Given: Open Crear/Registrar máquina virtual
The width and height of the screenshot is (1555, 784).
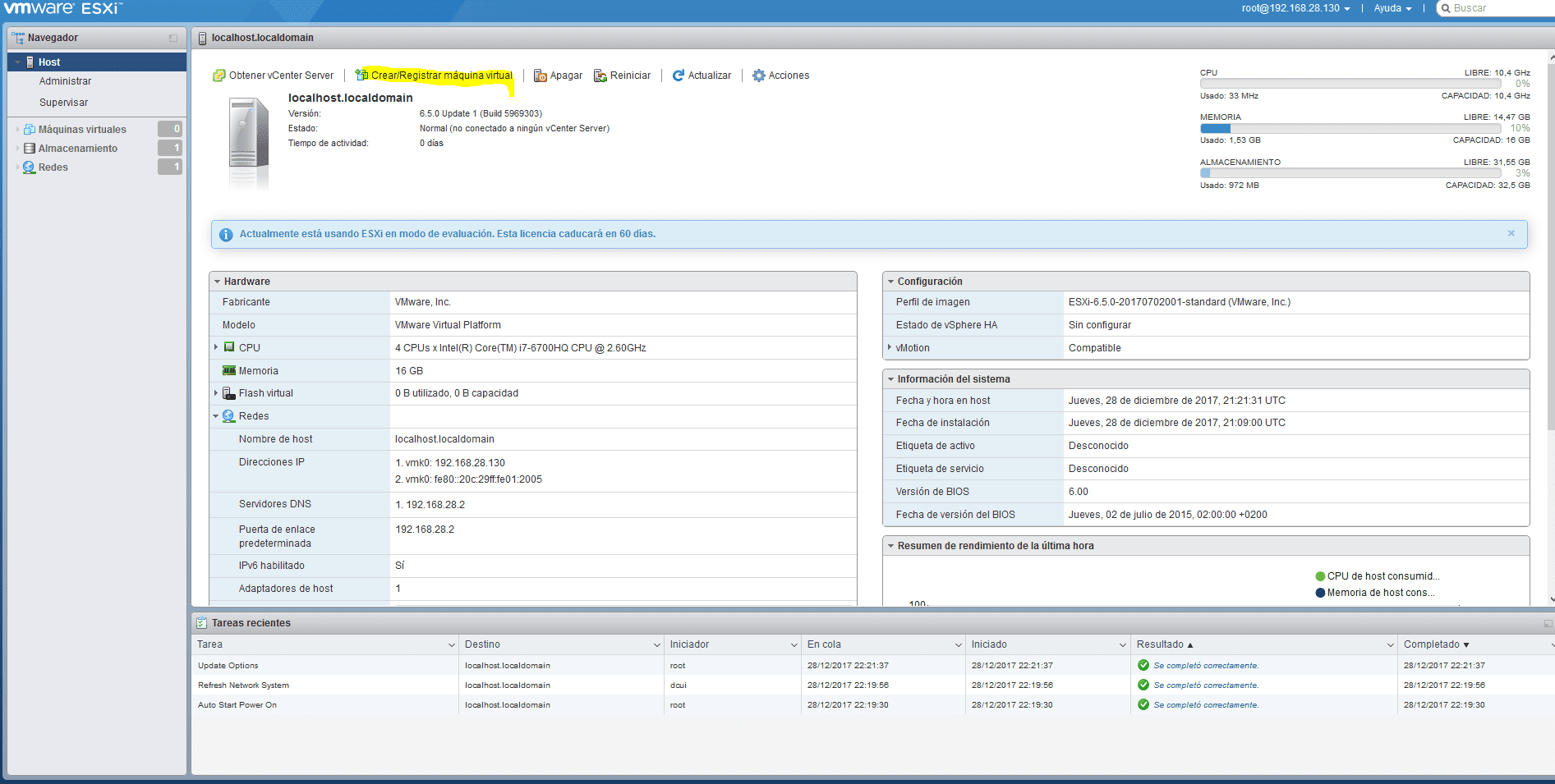Looking at the screenshot, I should click(x=434, y=75).
